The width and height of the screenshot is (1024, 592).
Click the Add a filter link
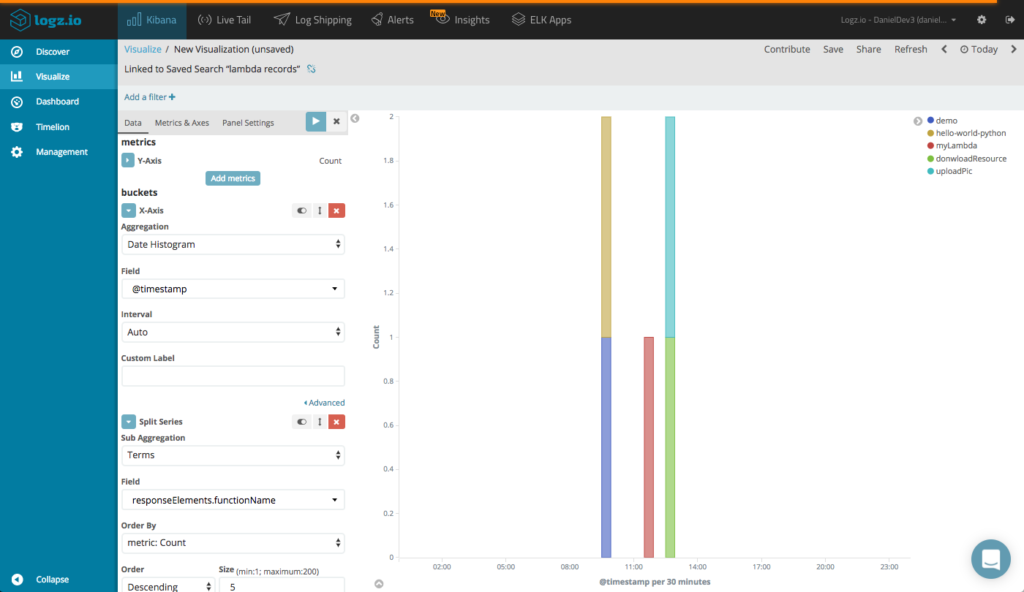coord(150,97)
